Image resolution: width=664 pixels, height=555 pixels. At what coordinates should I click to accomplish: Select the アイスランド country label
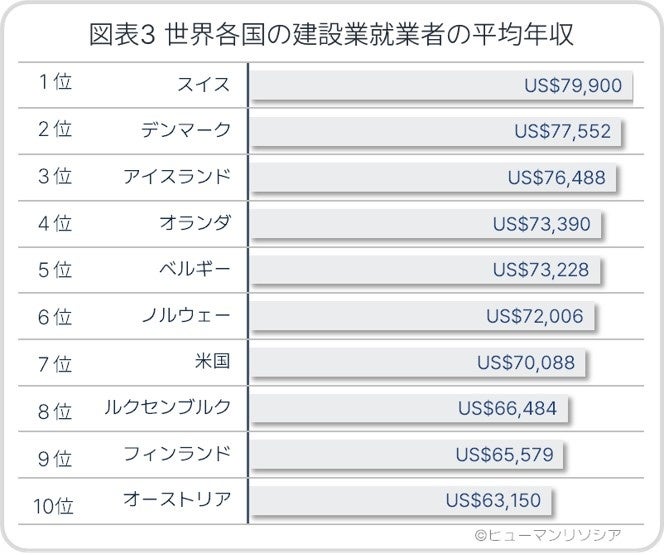[178, 177]
